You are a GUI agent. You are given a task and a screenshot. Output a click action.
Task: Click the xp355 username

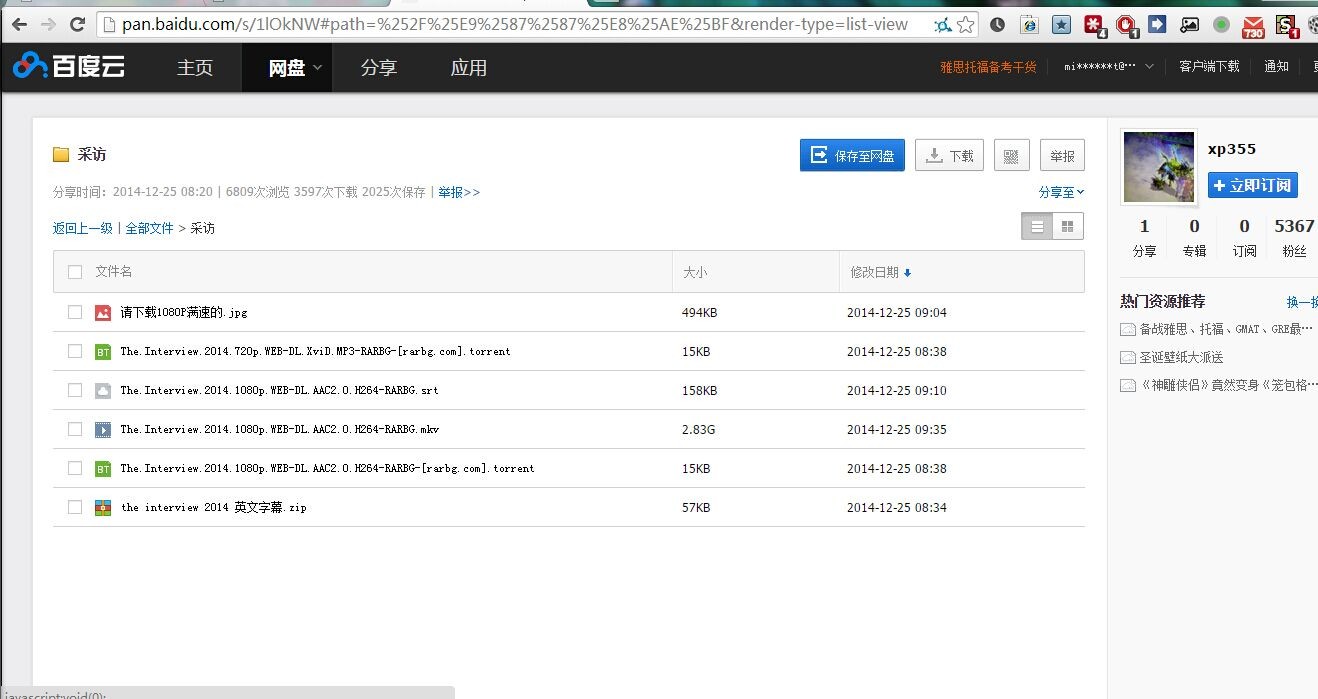tap(1232, 149)
